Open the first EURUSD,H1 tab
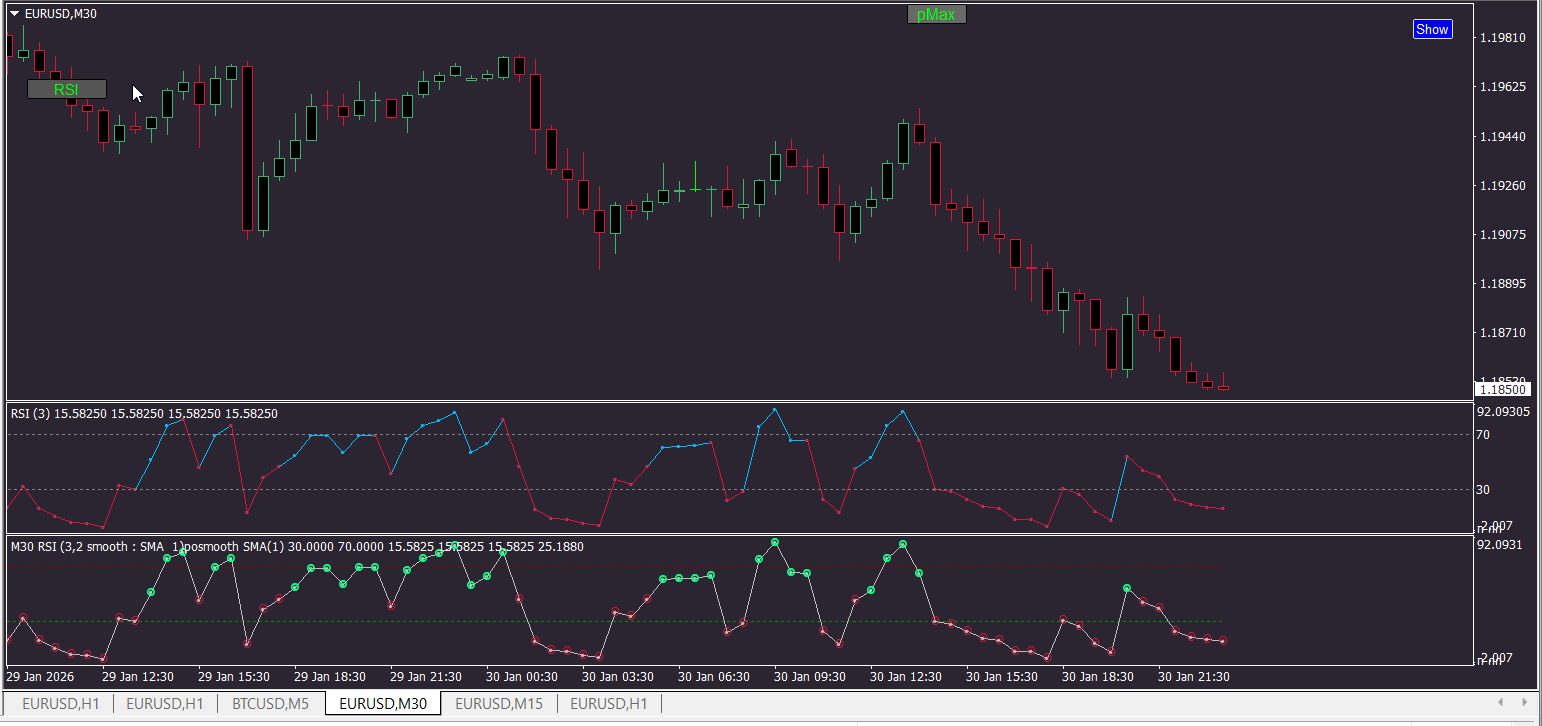 click(x=60, y=703)
